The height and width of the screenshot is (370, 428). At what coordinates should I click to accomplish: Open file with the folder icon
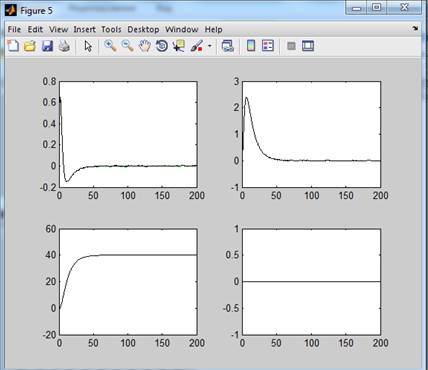tap(30, 46)
